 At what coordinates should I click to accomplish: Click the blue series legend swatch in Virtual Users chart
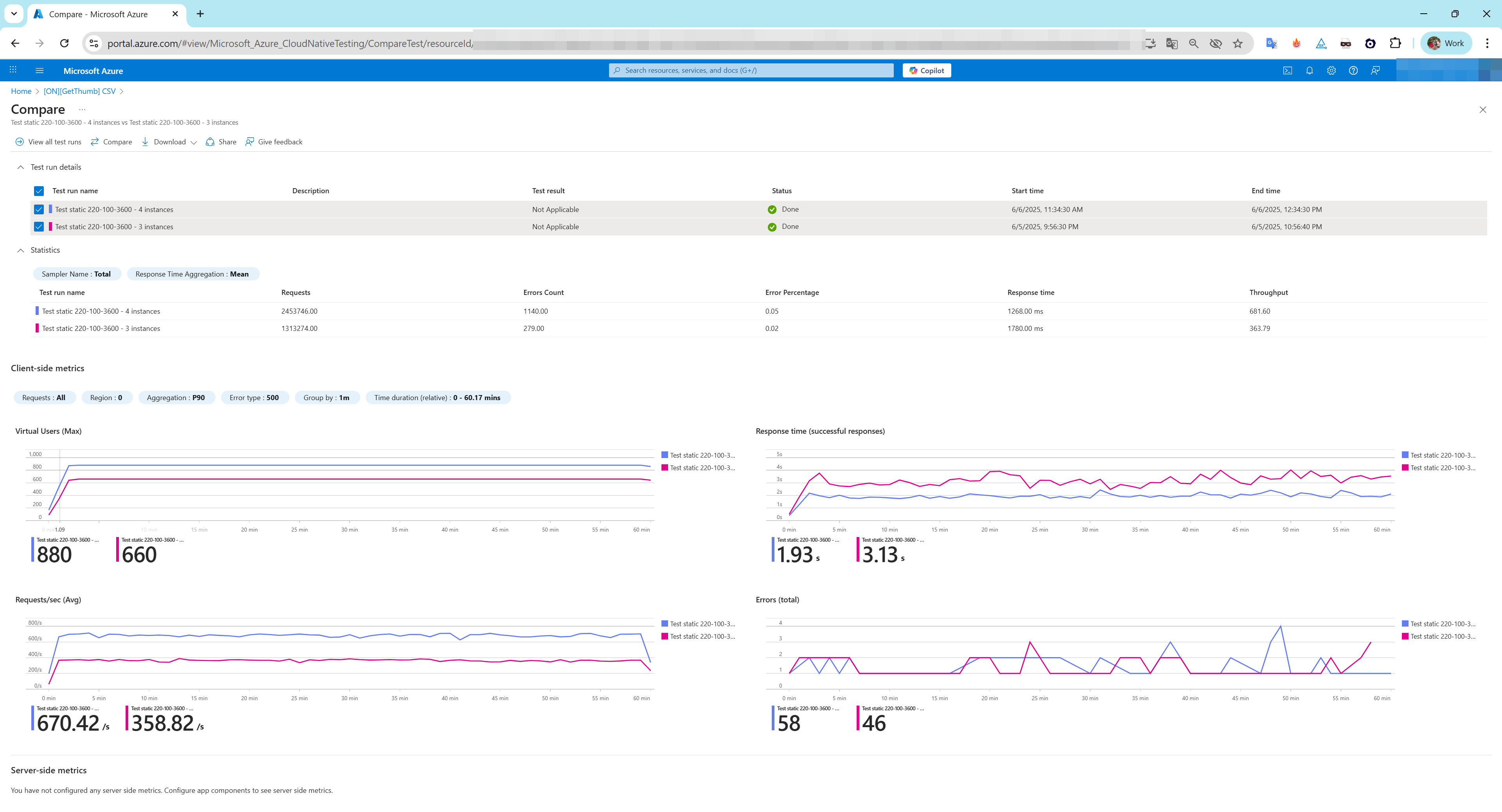665,455
